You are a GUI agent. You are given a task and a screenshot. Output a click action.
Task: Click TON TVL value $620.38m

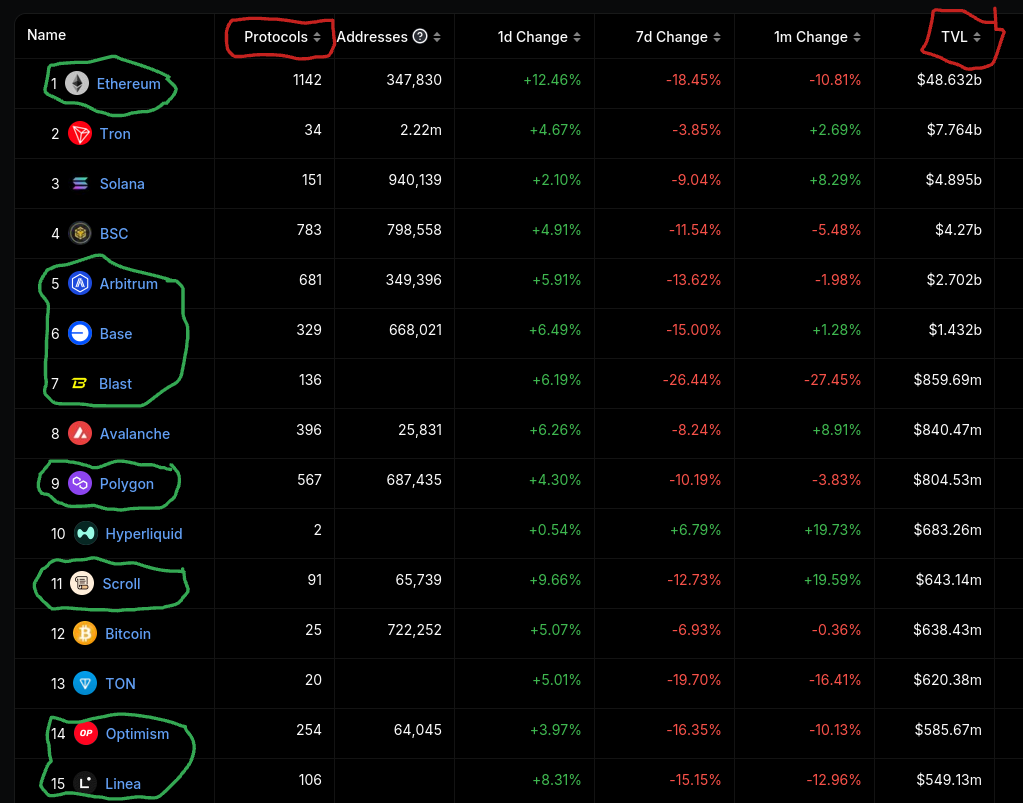[x=947, y=680]
